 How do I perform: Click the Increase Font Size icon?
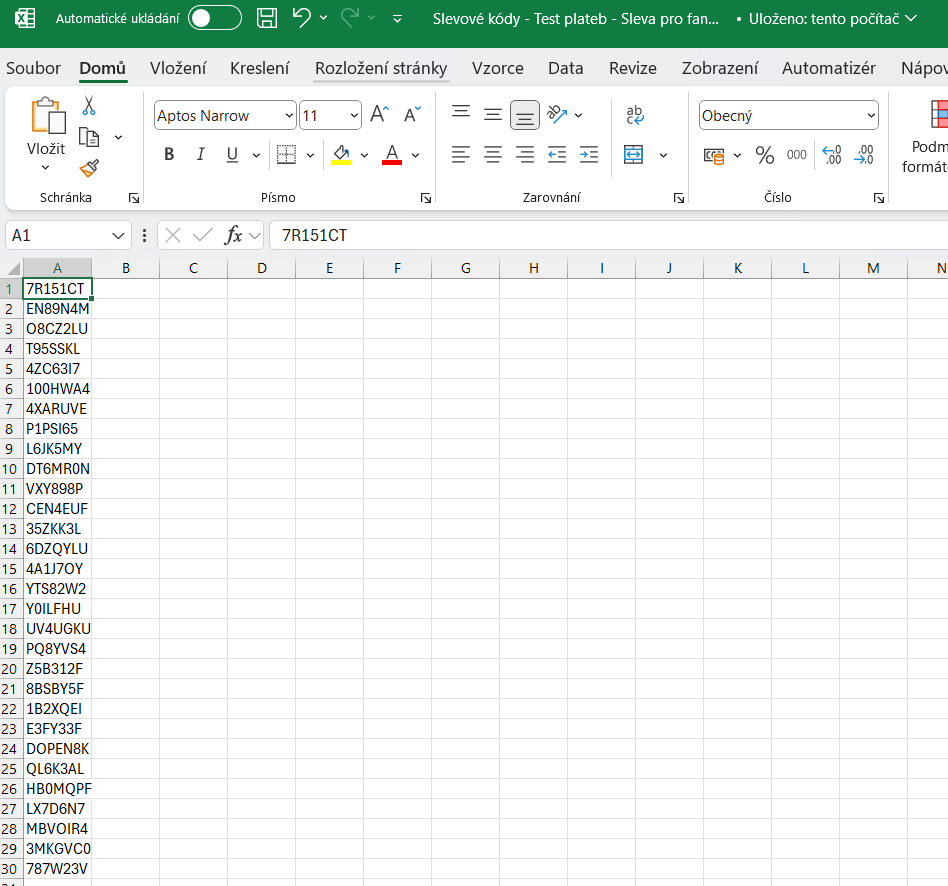(x=379, y=115)
